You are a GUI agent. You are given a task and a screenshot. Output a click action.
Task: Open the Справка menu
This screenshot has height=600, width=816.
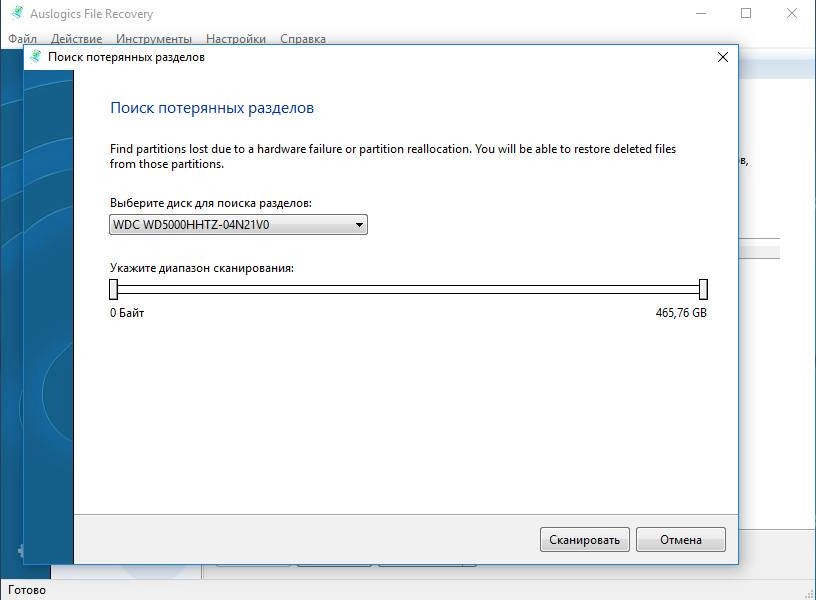pos(303,39)
